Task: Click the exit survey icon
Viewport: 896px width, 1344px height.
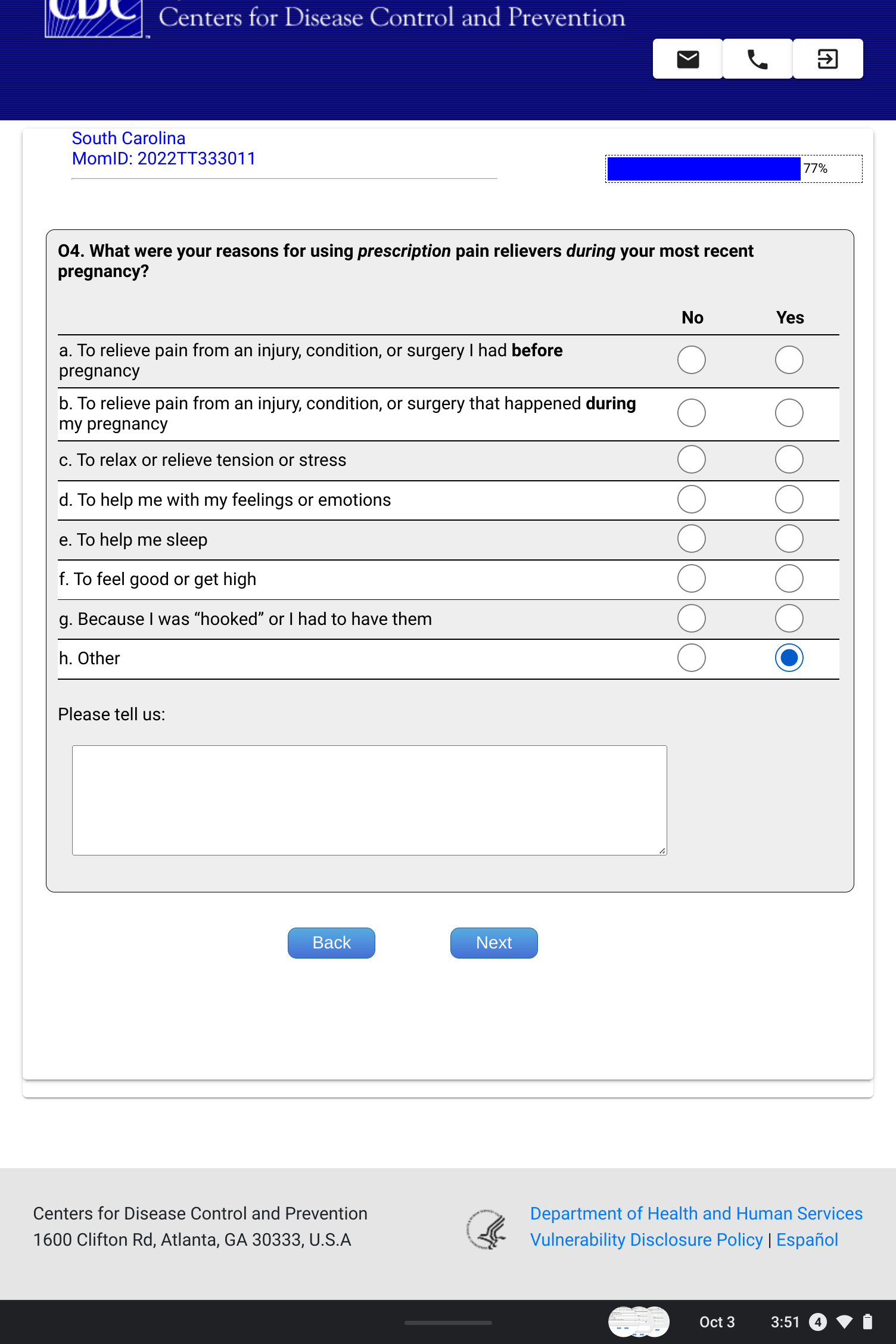Action: (827, 59)
